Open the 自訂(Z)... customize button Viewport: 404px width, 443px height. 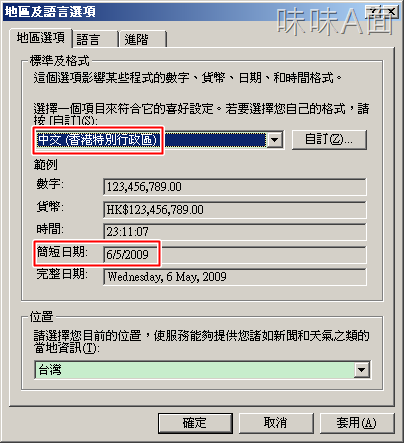coord(329,140)
